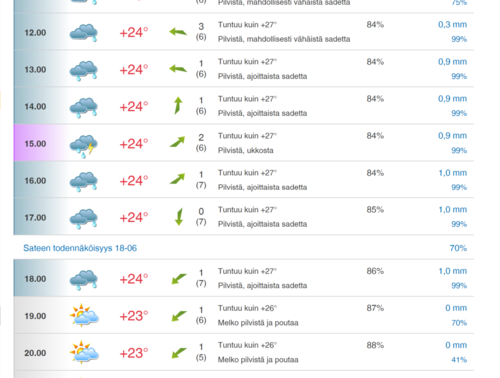The image size is (500, 378).
Task: Click the Pilvistä, ukkosta description text
Action: point(246,150)
